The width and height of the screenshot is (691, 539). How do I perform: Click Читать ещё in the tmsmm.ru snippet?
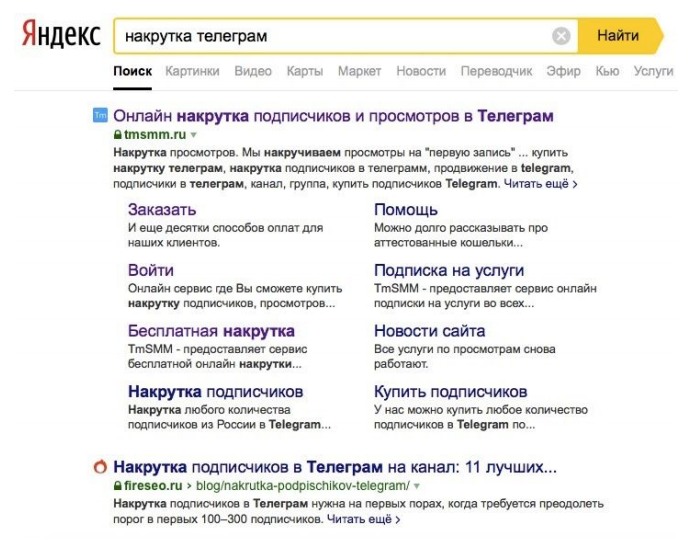click(x=540, y=183)
